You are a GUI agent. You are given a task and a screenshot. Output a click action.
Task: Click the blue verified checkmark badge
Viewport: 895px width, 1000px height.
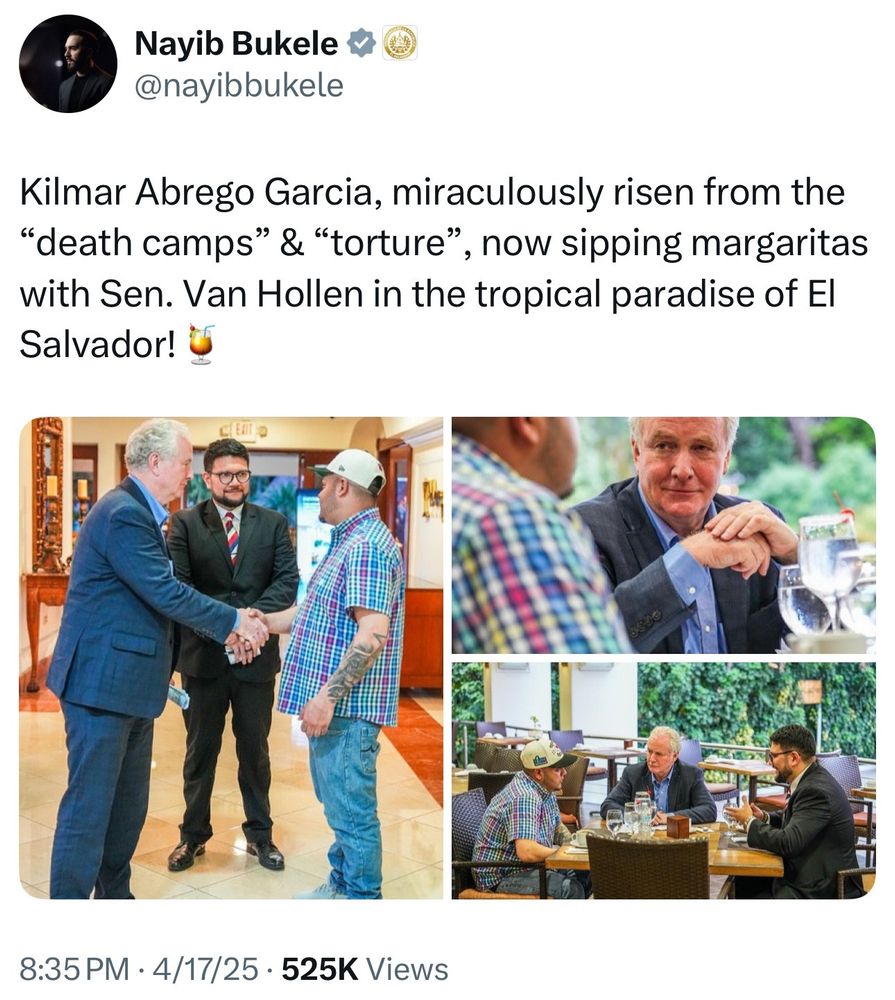pyautogui.click(x=361, y=43)
